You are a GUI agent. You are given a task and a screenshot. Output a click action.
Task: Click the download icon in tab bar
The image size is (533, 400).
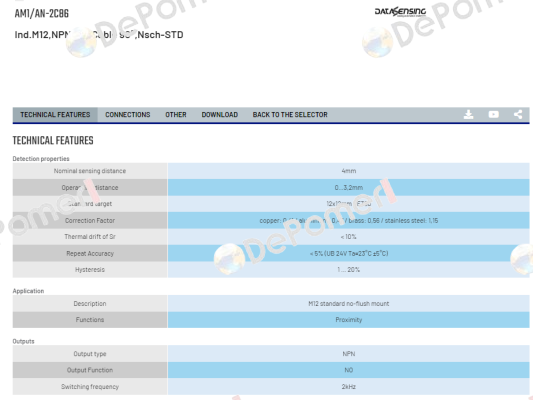tap(468, 115)
